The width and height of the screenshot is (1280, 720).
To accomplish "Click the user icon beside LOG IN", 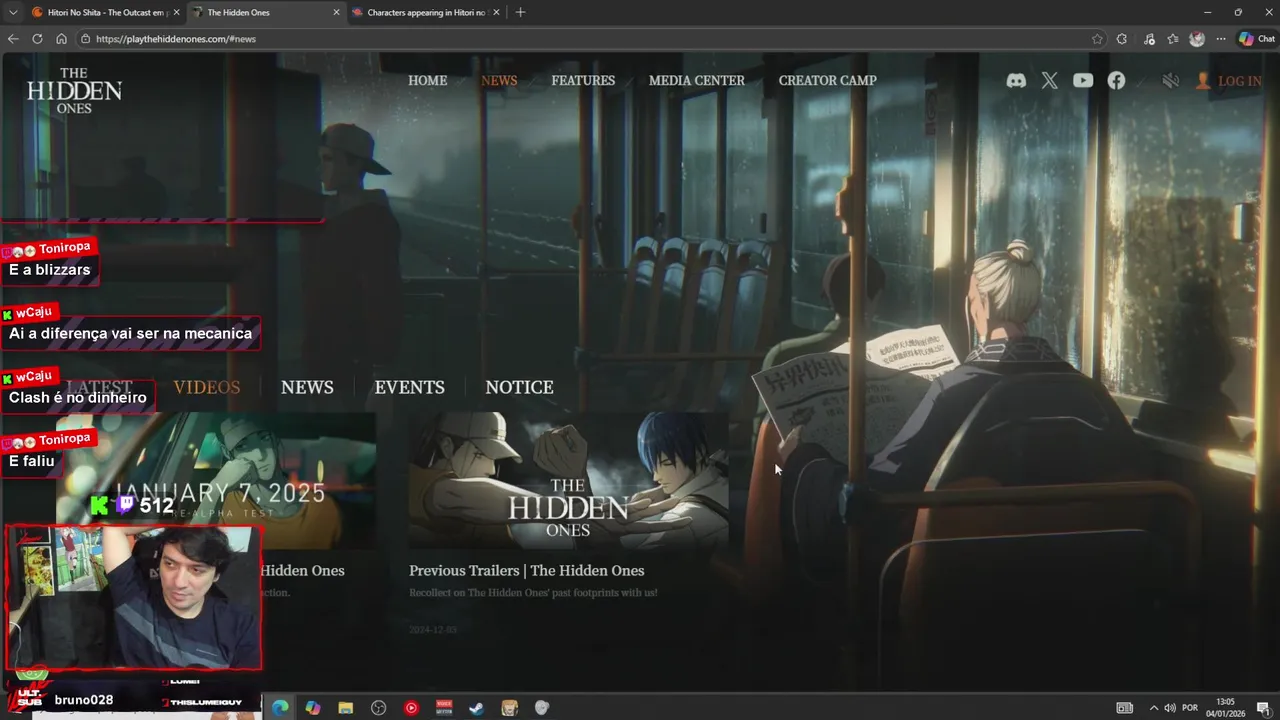I will tap(1203, 81).
